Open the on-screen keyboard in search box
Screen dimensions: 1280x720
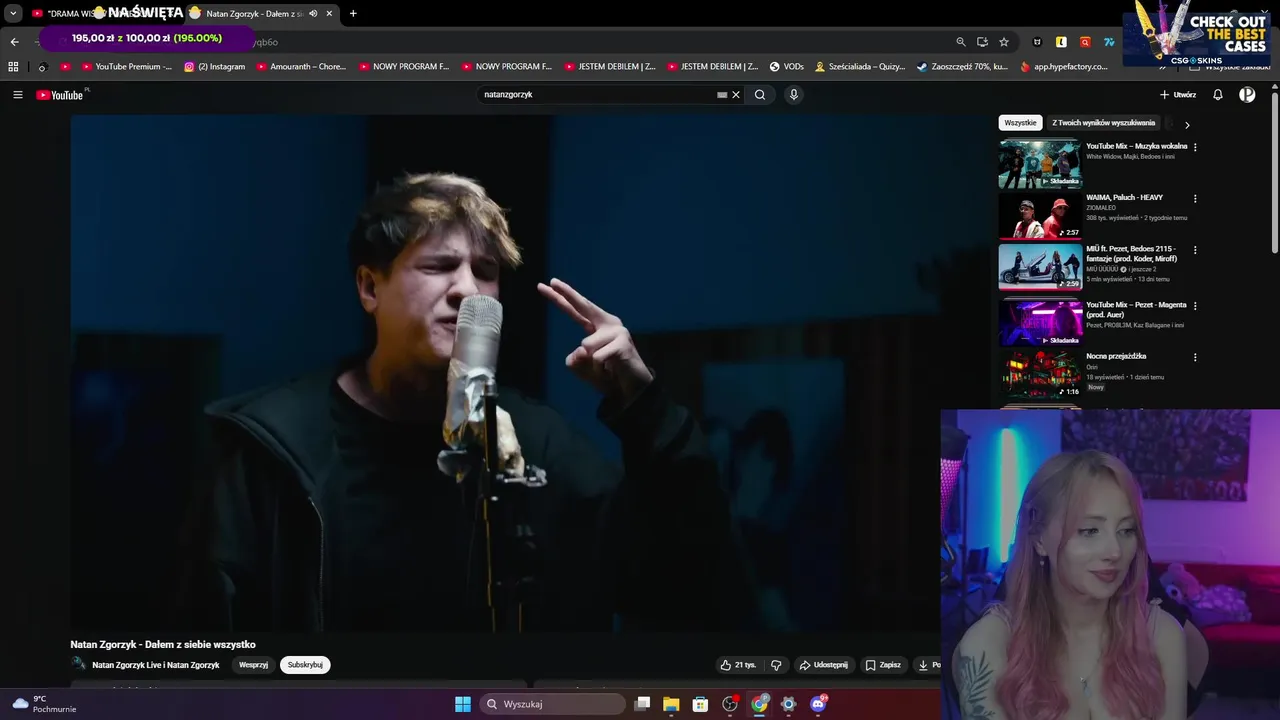point(722,95)
